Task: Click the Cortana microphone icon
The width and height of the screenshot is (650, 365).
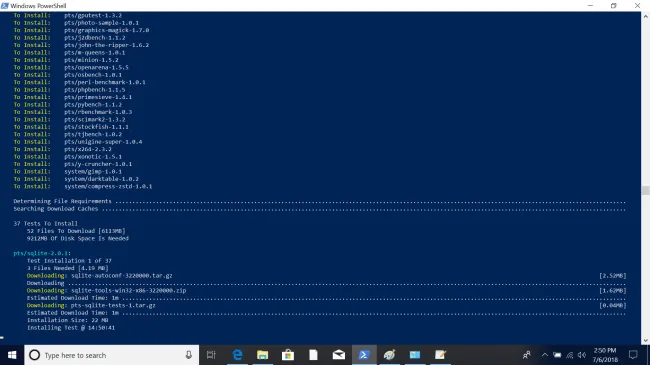Action: (189, 355)
